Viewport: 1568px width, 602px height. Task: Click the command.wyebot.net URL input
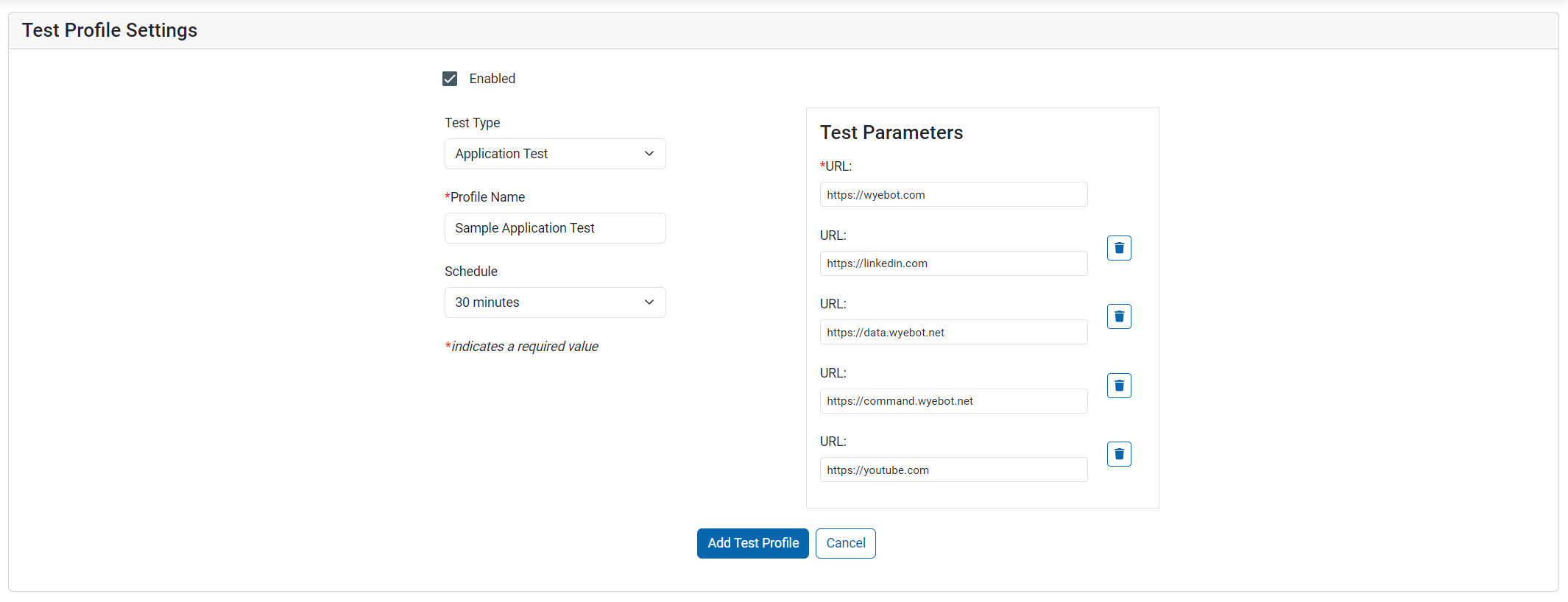click(x=953, y=401)
